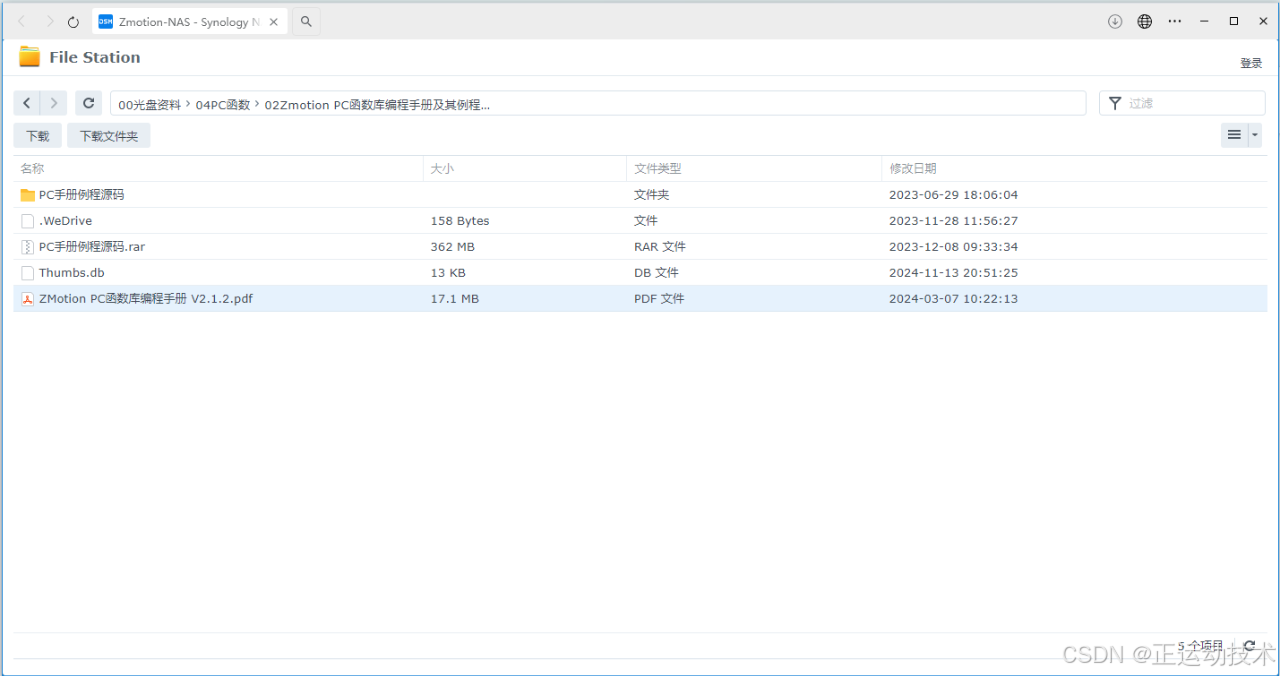Viewport: 1280px width, 676px height.
Task: Click the bottom-right list refresh icon
Action: (x=1249, y=646)
